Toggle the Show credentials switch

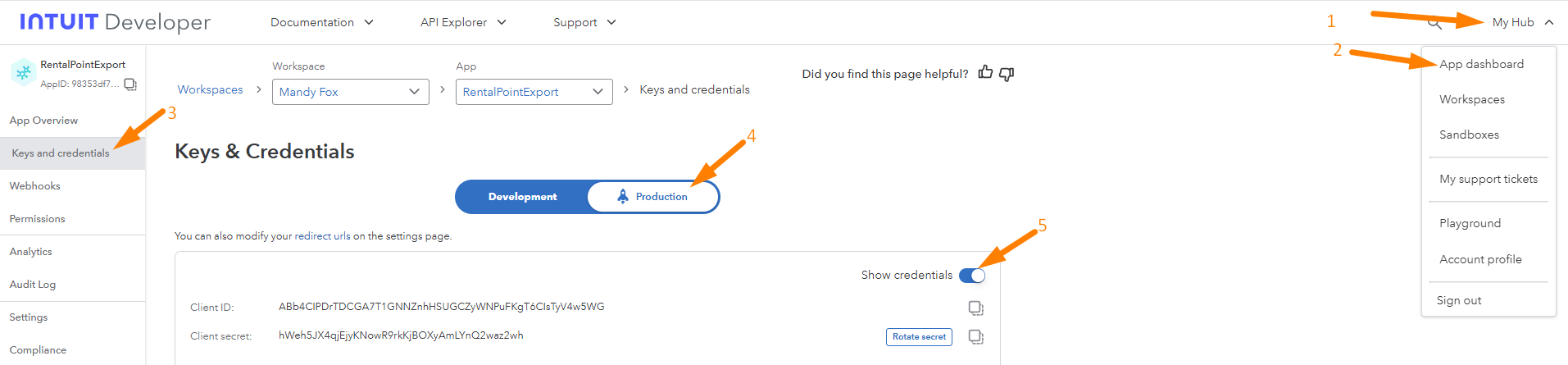pyautogui.click(x=972, y=276)
